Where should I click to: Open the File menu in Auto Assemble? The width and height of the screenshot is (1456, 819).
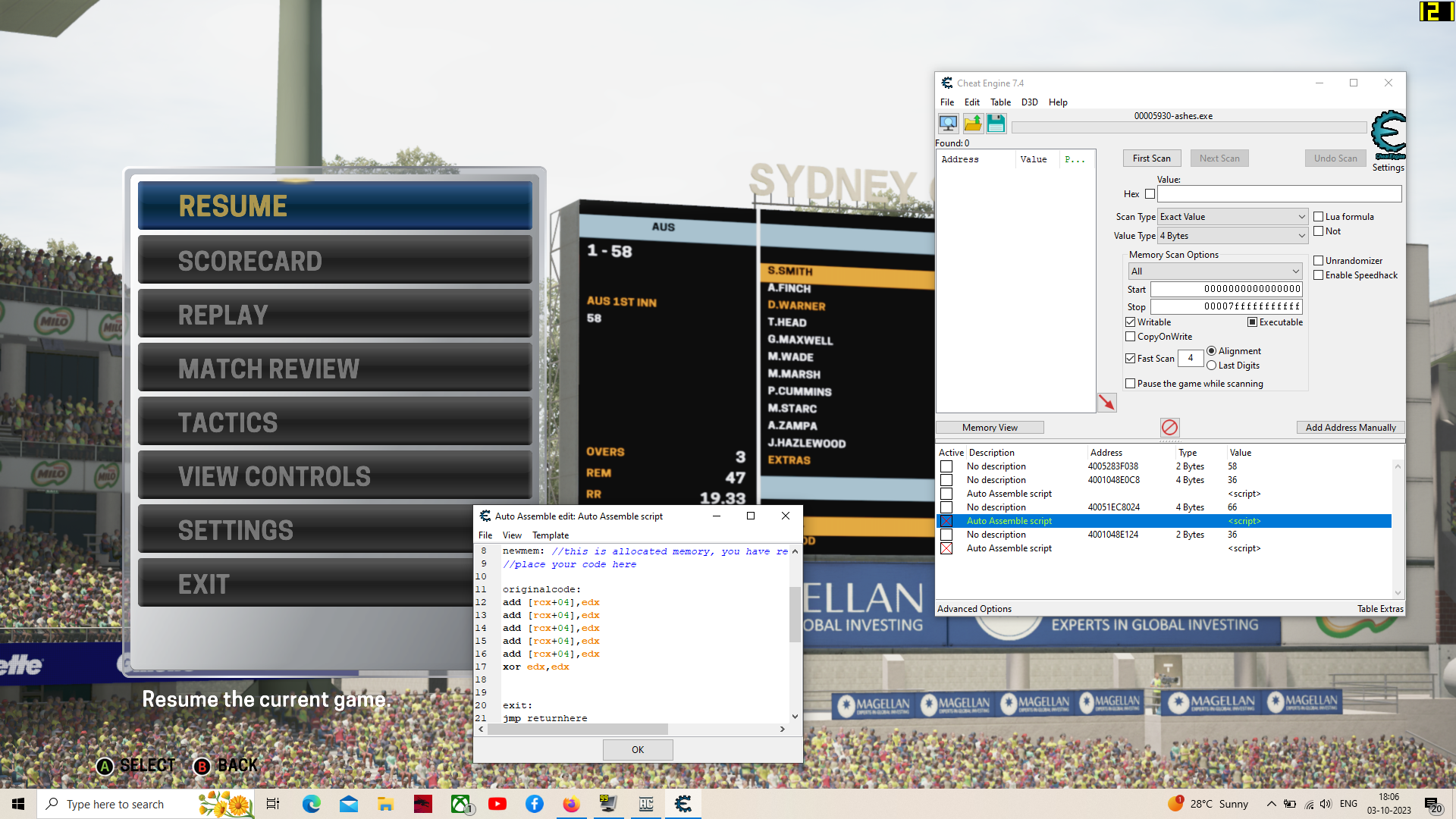[485, 535]
